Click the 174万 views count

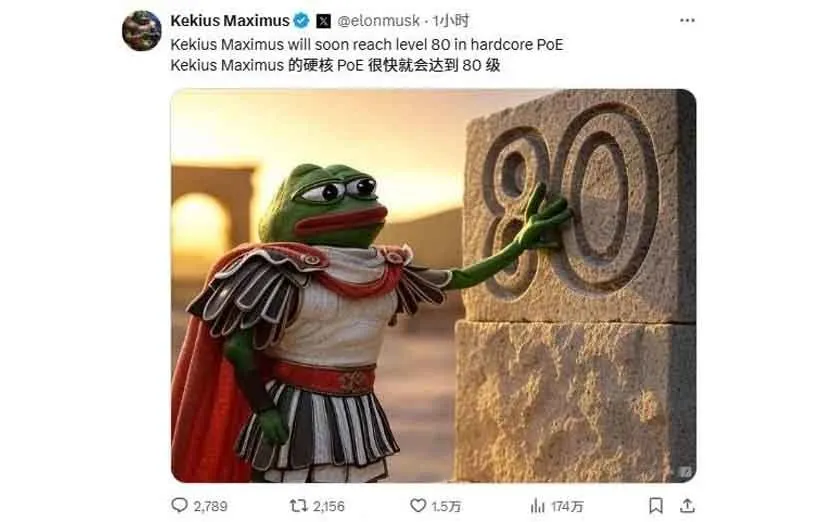[567, 506]
